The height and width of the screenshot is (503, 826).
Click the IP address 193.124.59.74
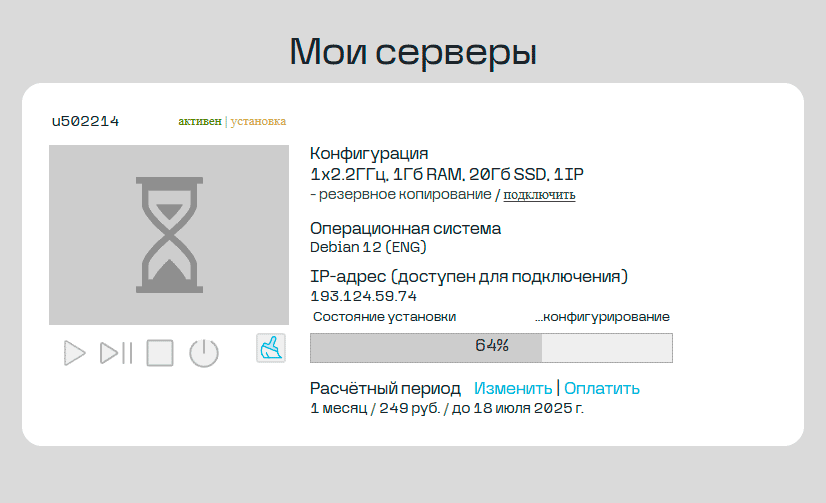(363, 296)
